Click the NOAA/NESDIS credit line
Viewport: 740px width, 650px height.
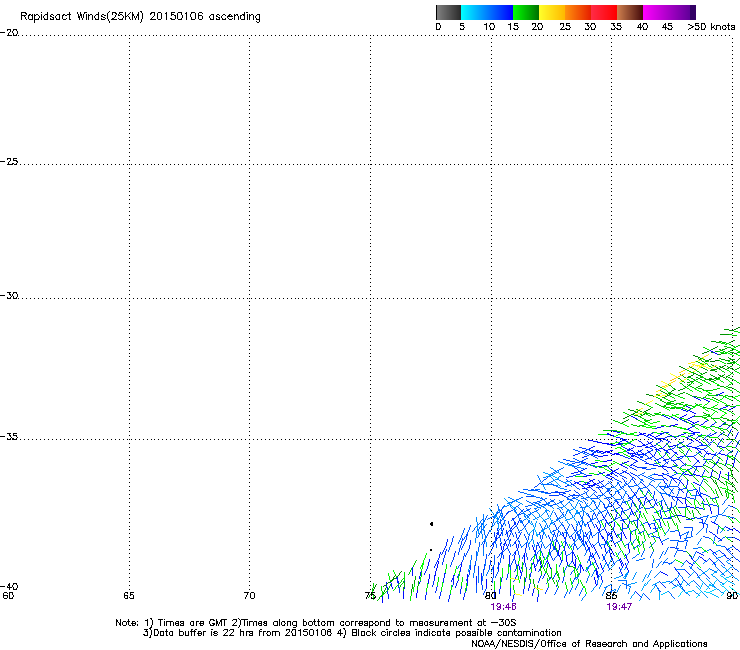coord(589,644)
